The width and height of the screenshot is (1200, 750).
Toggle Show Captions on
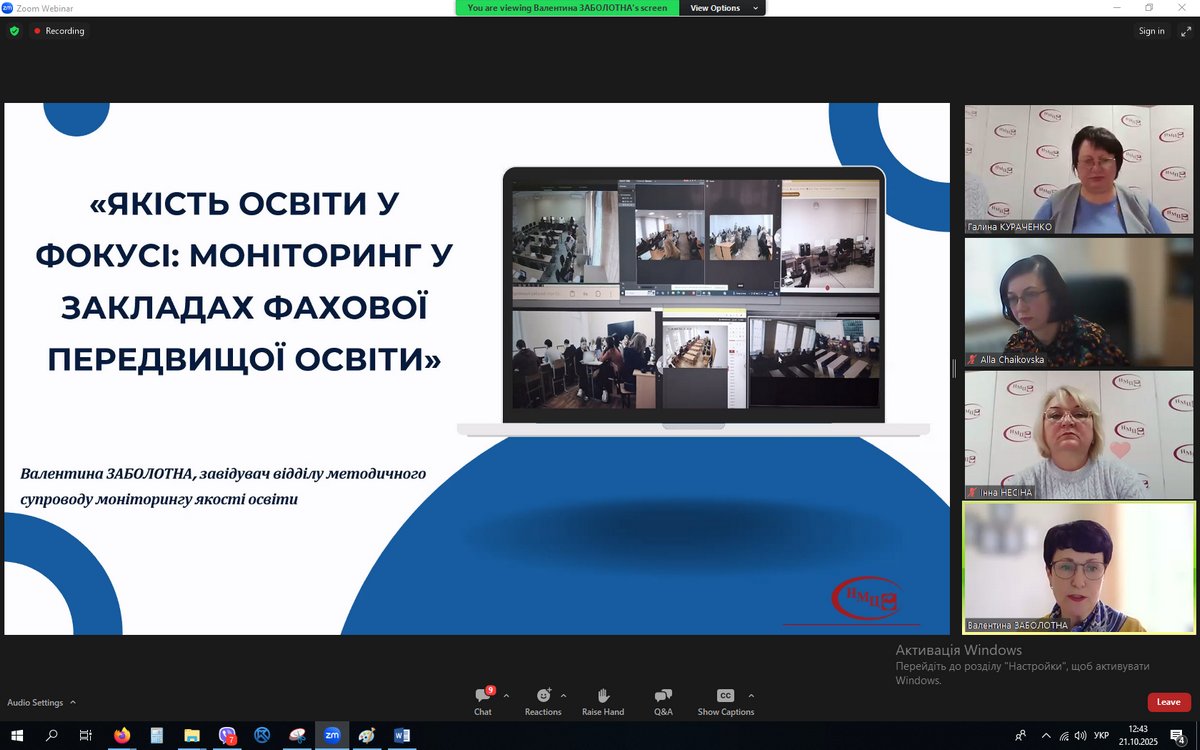click(726, 701)
